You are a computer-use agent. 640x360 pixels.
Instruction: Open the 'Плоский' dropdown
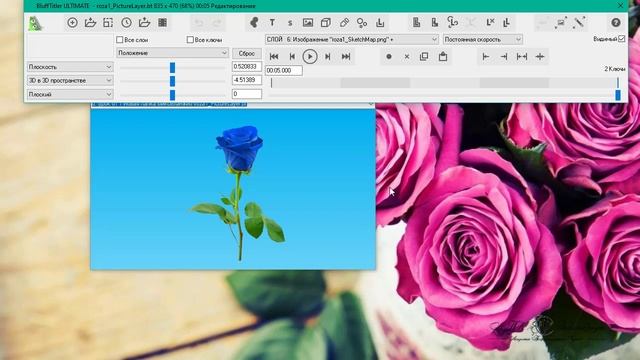pos(70,94)
